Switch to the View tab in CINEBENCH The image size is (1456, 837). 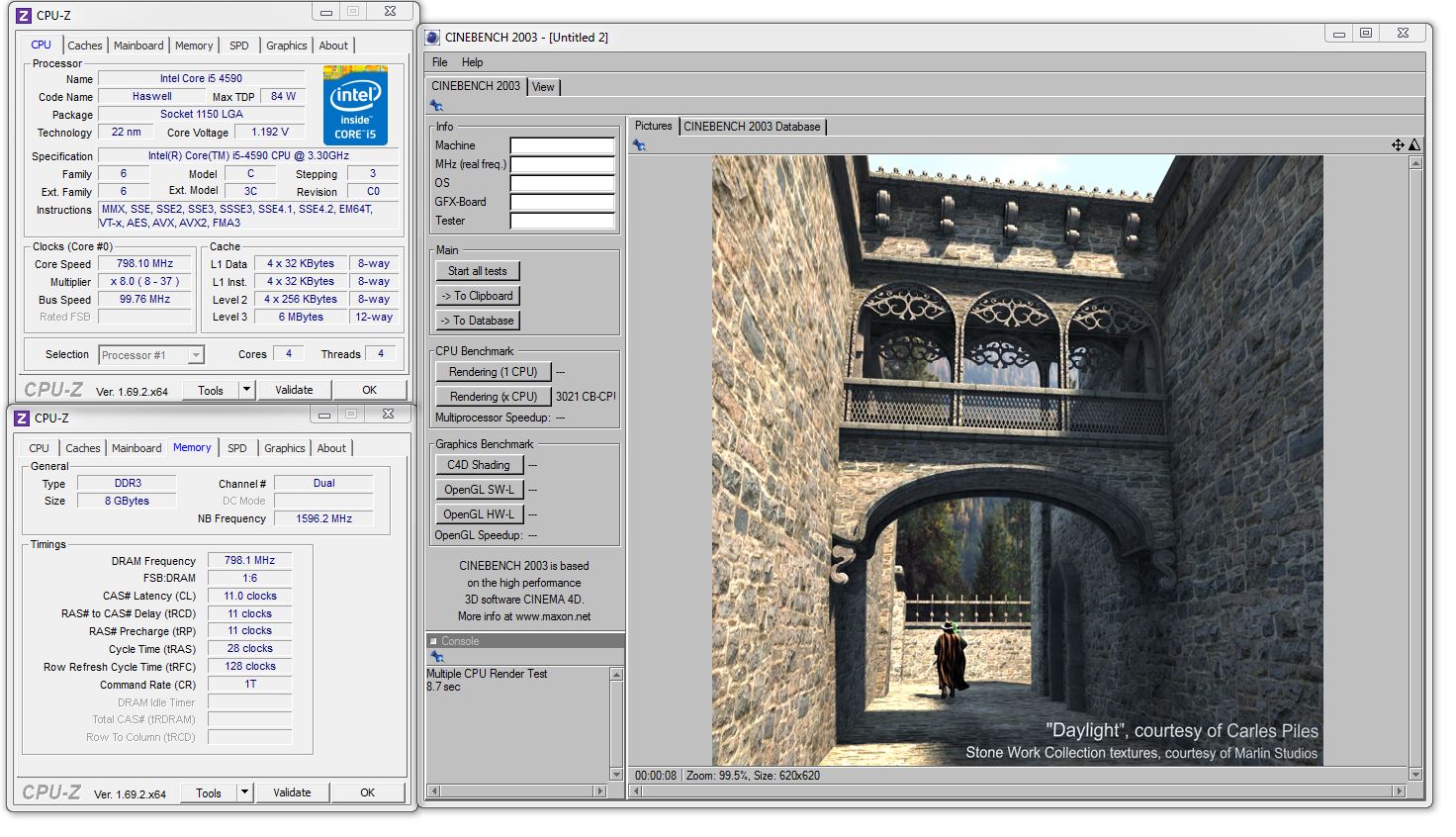point(543,87)
